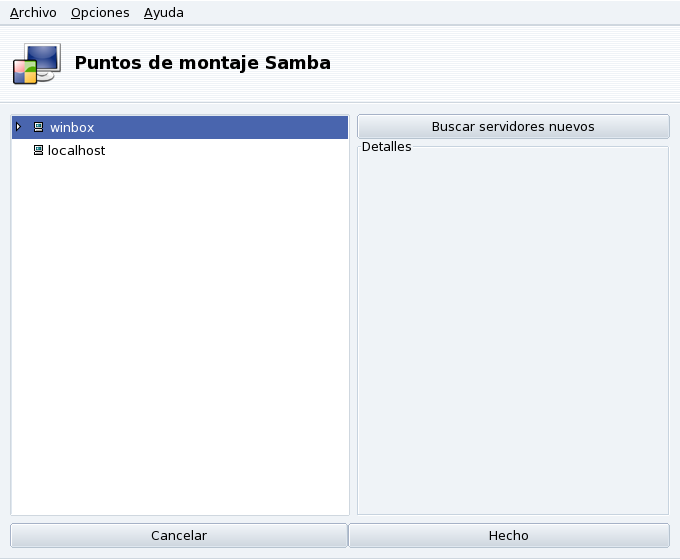This screenshot has width=680, height=560.
Task: Click the colored squares on the header icon
Action: (x=24, y=71)
